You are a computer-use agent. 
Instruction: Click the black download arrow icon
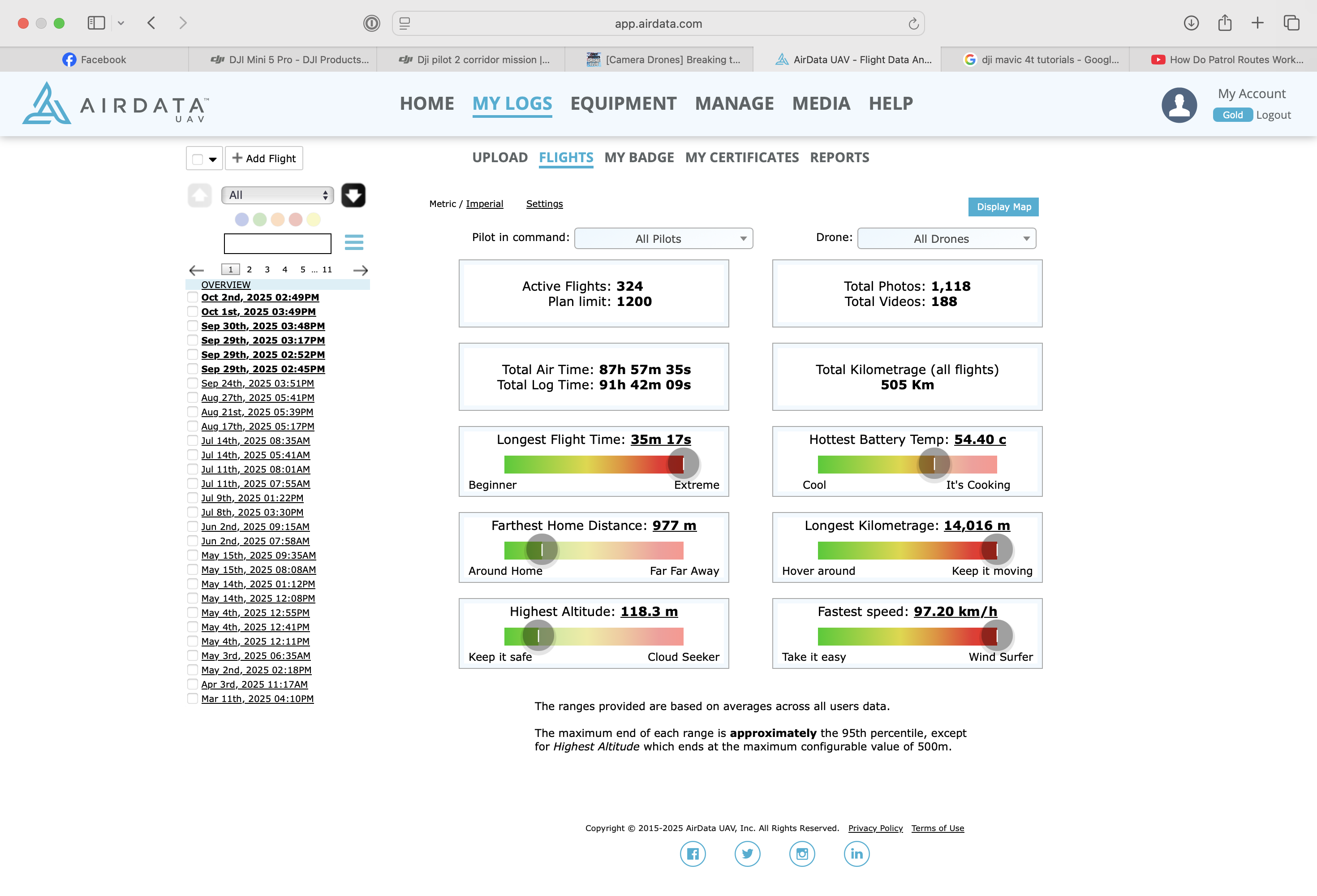(x=353, y=195)
